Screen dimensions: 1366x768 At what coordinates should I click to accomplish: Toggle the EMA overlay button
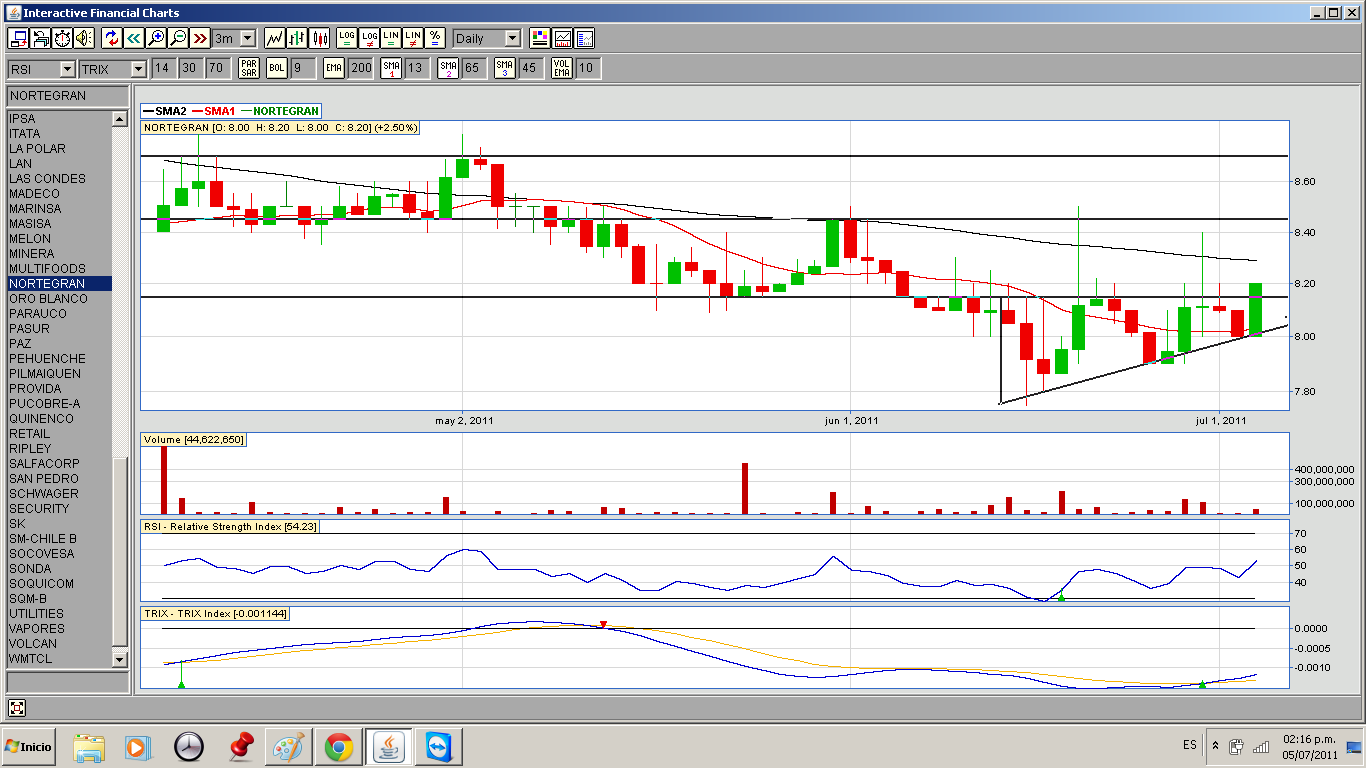(x=334, y=68)
